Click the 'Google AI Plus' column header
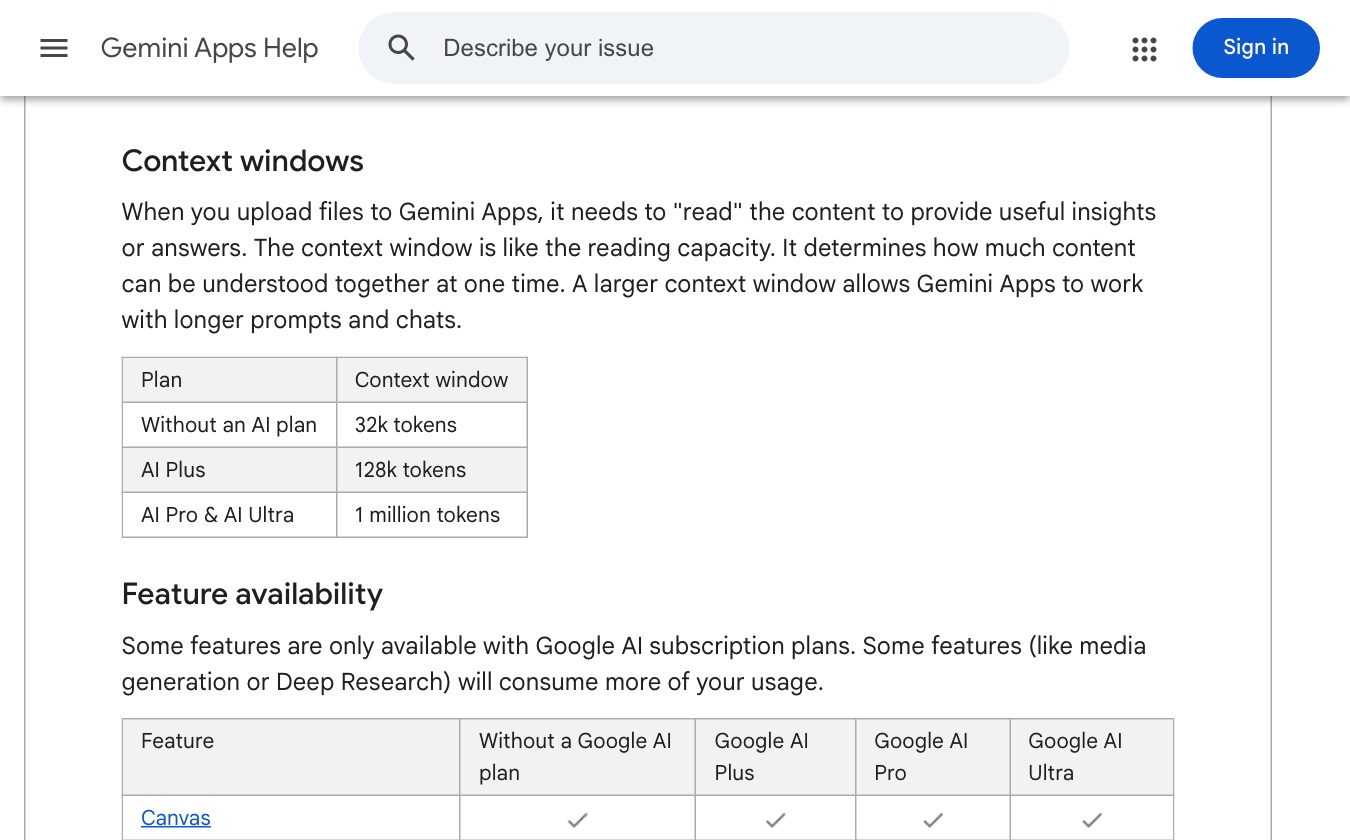Screen dimensions: 1350x840 775,757
